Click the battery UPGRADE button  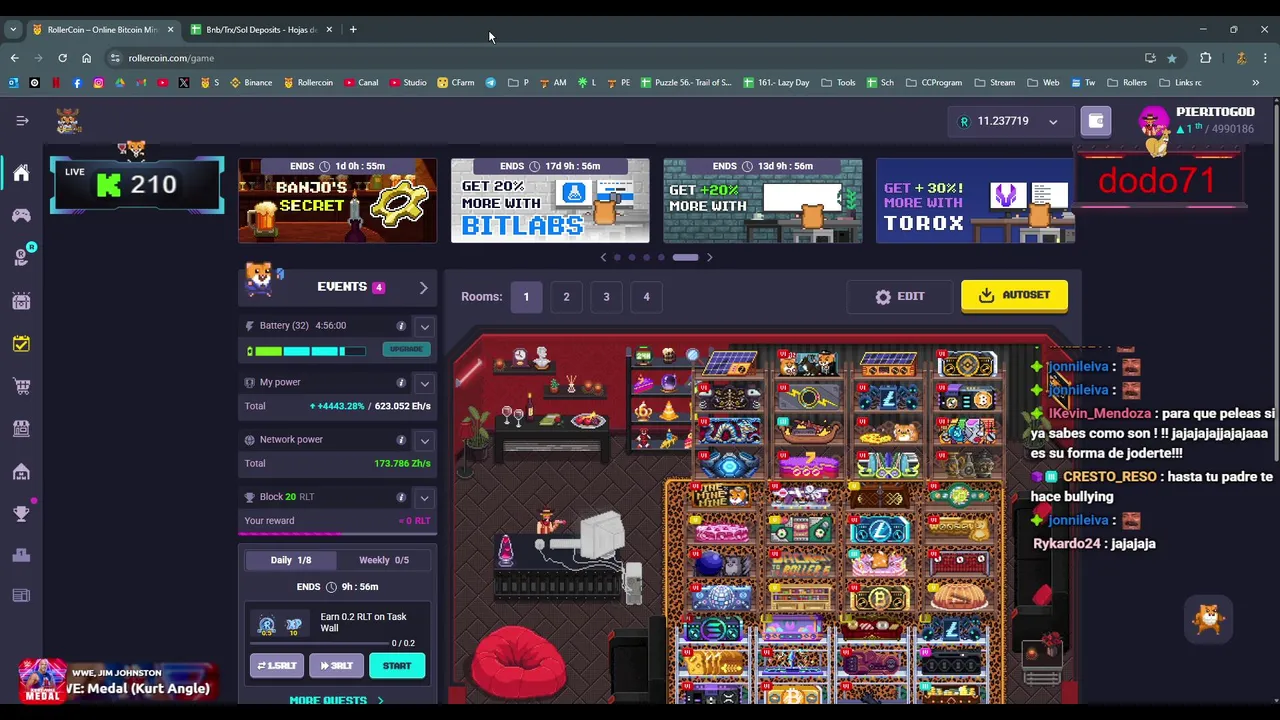point(406,349)
